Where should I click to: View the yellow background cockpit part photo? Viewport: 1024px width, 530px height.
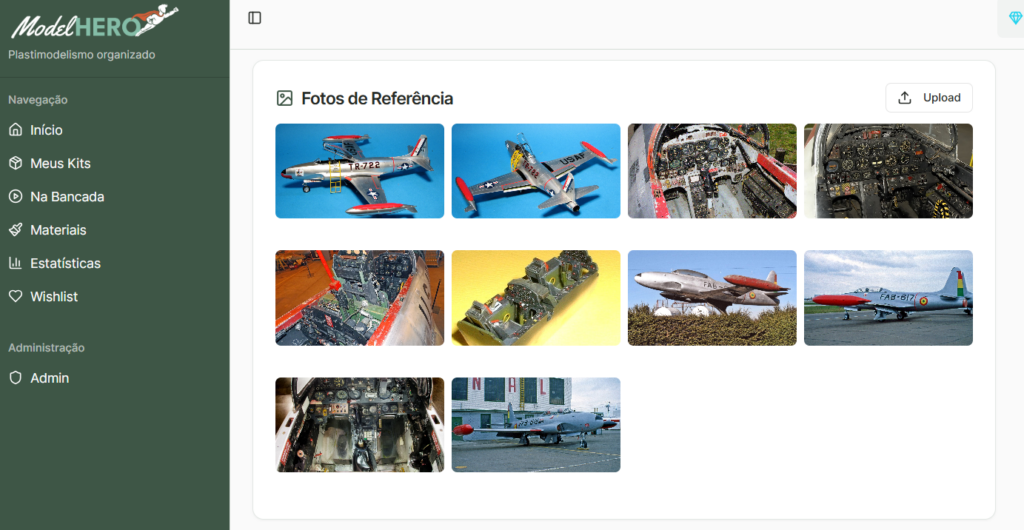coord(536,298)
